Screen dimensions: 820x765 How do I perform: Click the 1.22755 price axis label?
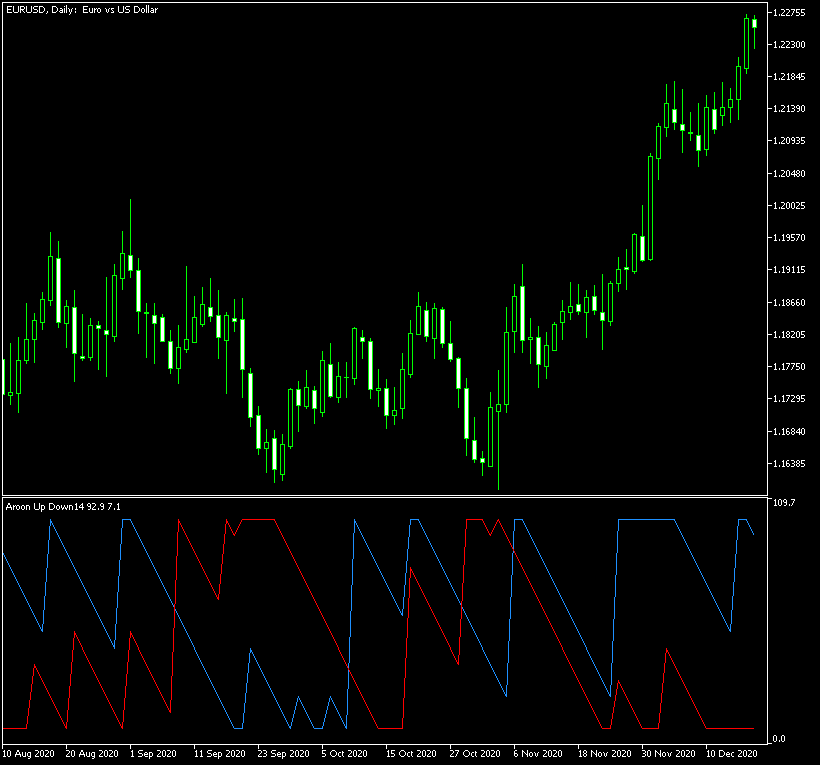pos(792,13)
